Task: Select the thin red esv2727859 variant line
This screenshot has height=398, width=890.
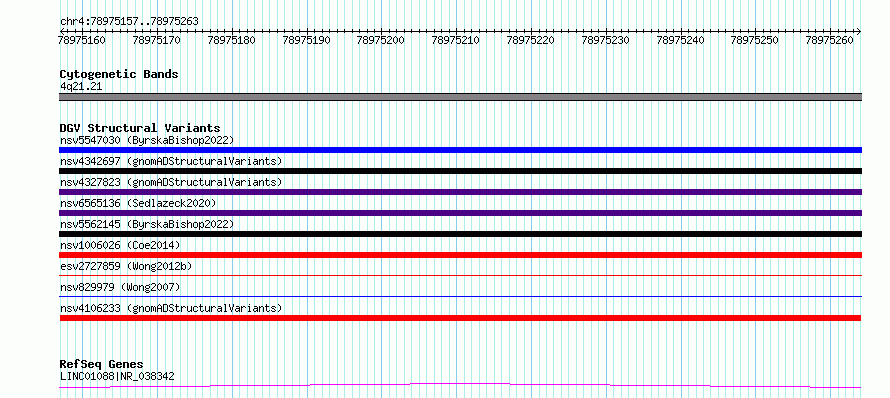Action: [460, 275]
